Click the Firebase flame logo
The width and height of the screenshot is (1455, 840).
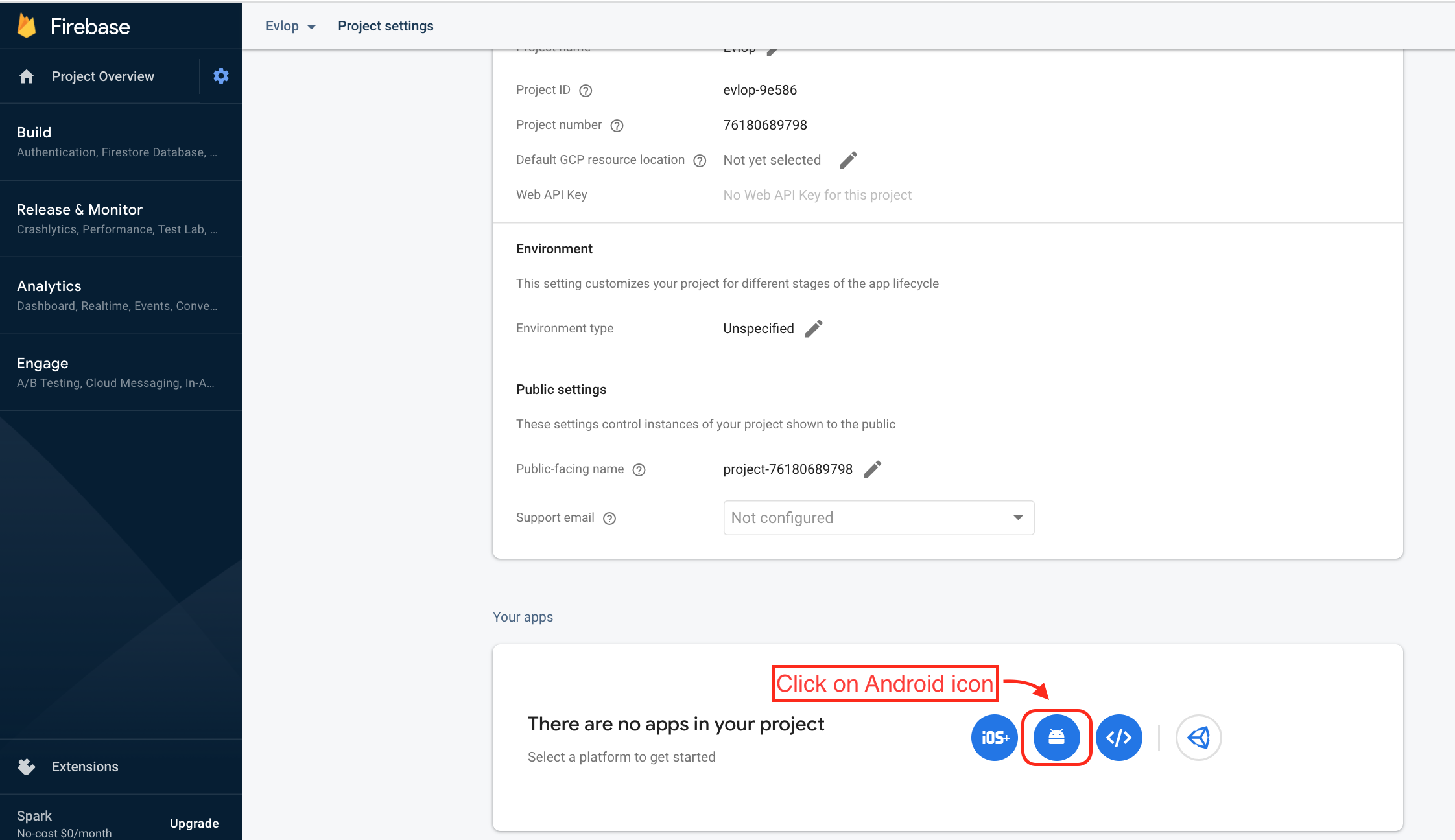(27, 26)
